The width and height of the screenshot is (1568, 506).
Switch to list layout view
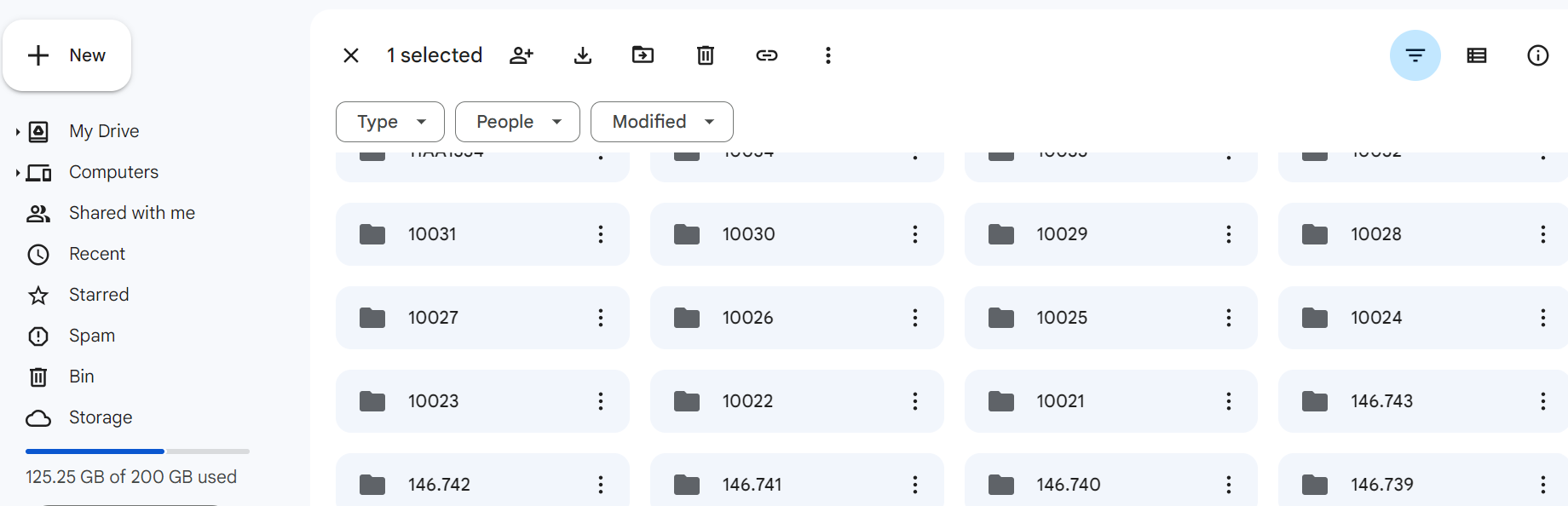[x=1476, y=55]
